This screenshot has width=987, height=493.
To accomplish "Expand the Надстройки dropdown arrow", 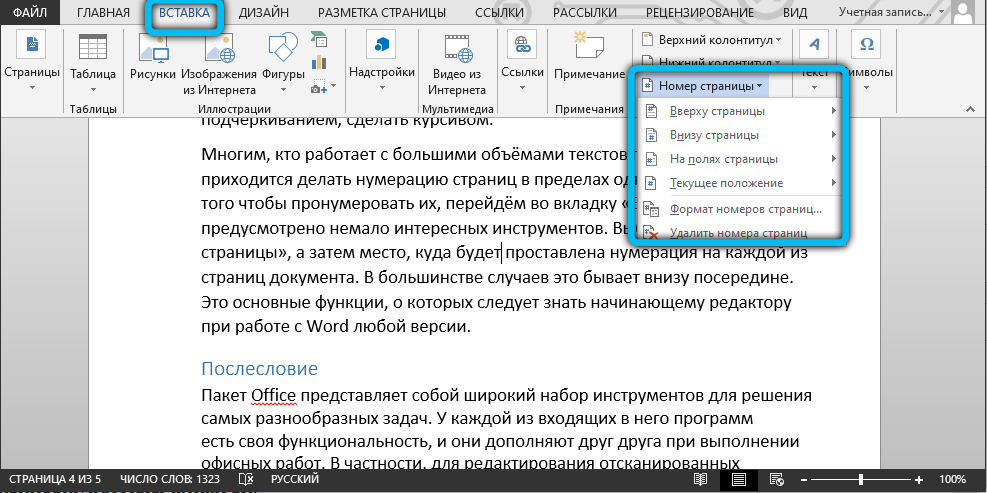I will click(382, 88).
